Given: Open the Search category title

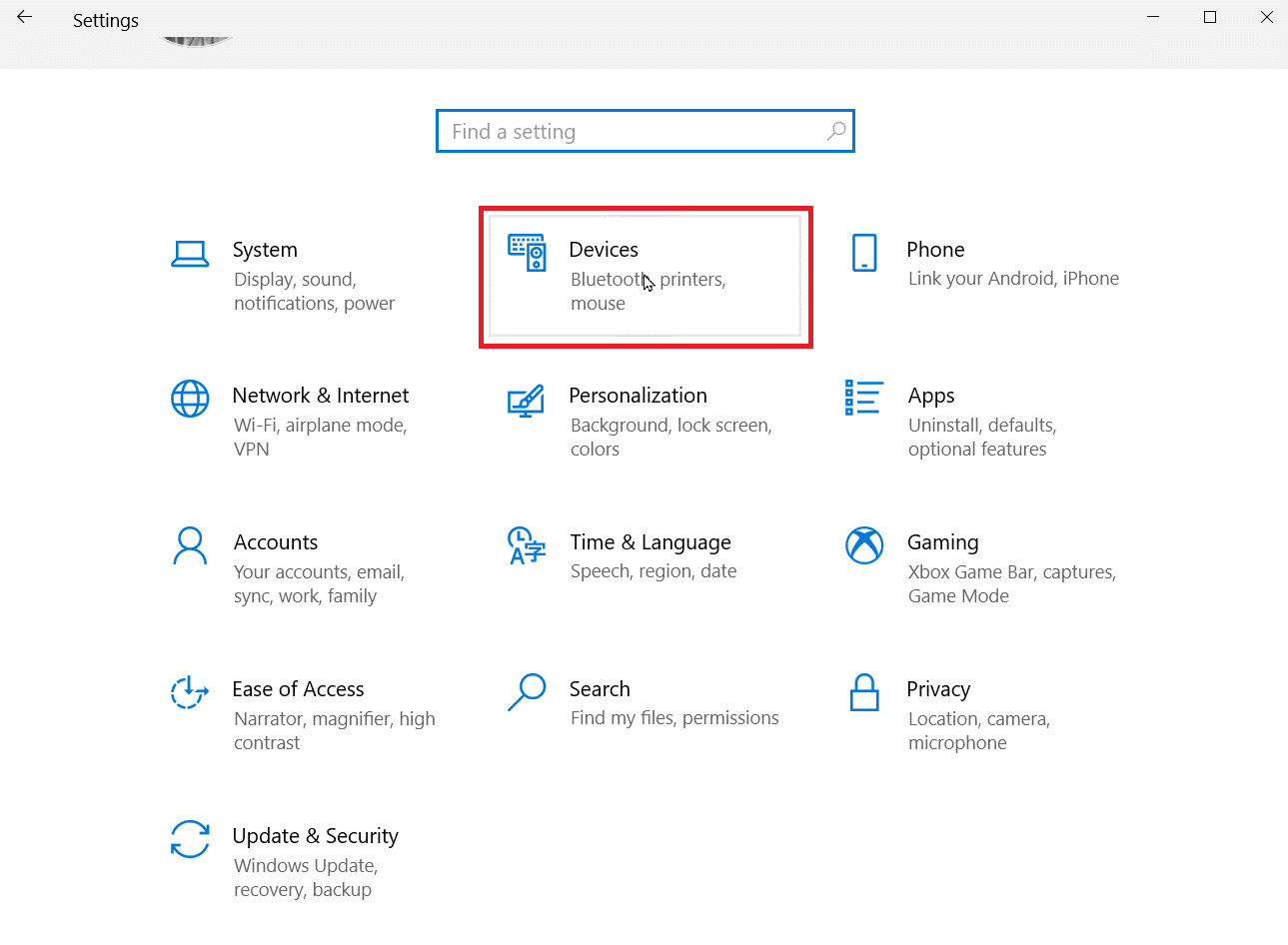Looking at the screenshot, I should pyautogui.click(x=600, y=689).
